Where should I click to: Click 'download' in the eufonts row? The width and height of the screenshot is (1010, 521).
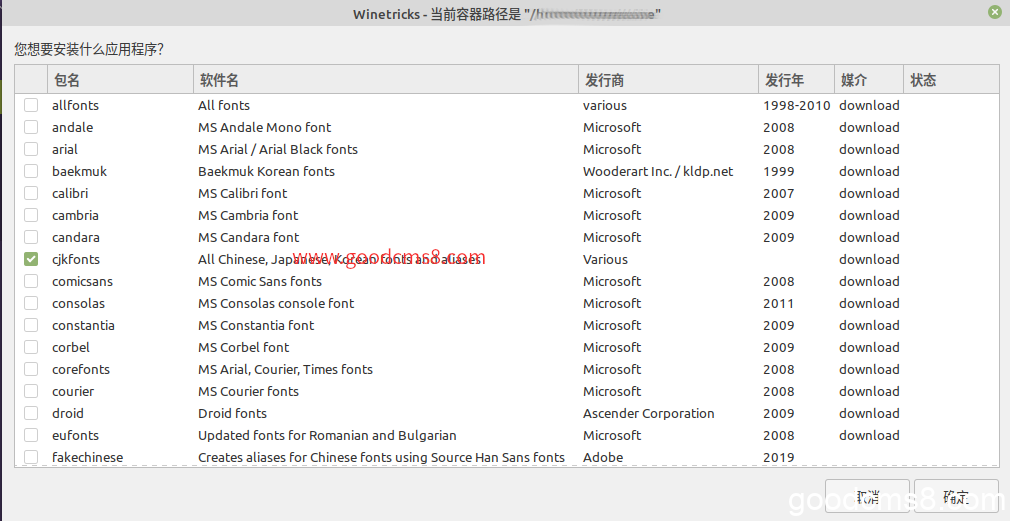(869, 435)
